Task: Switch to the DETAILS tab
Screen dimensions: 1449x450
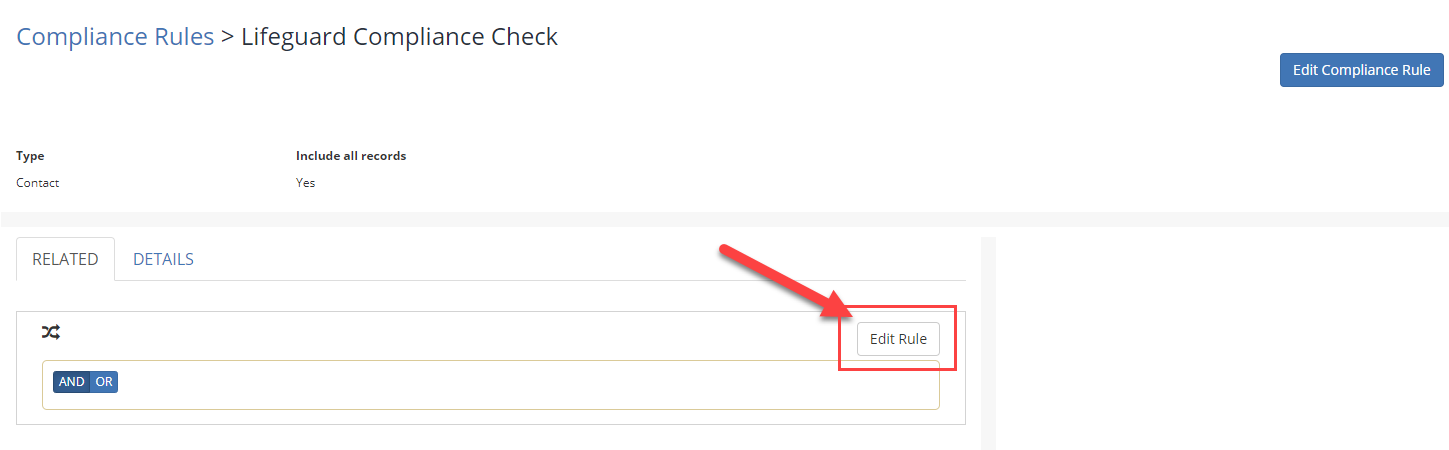Action: pyautogui.click(x=163, y=259)
